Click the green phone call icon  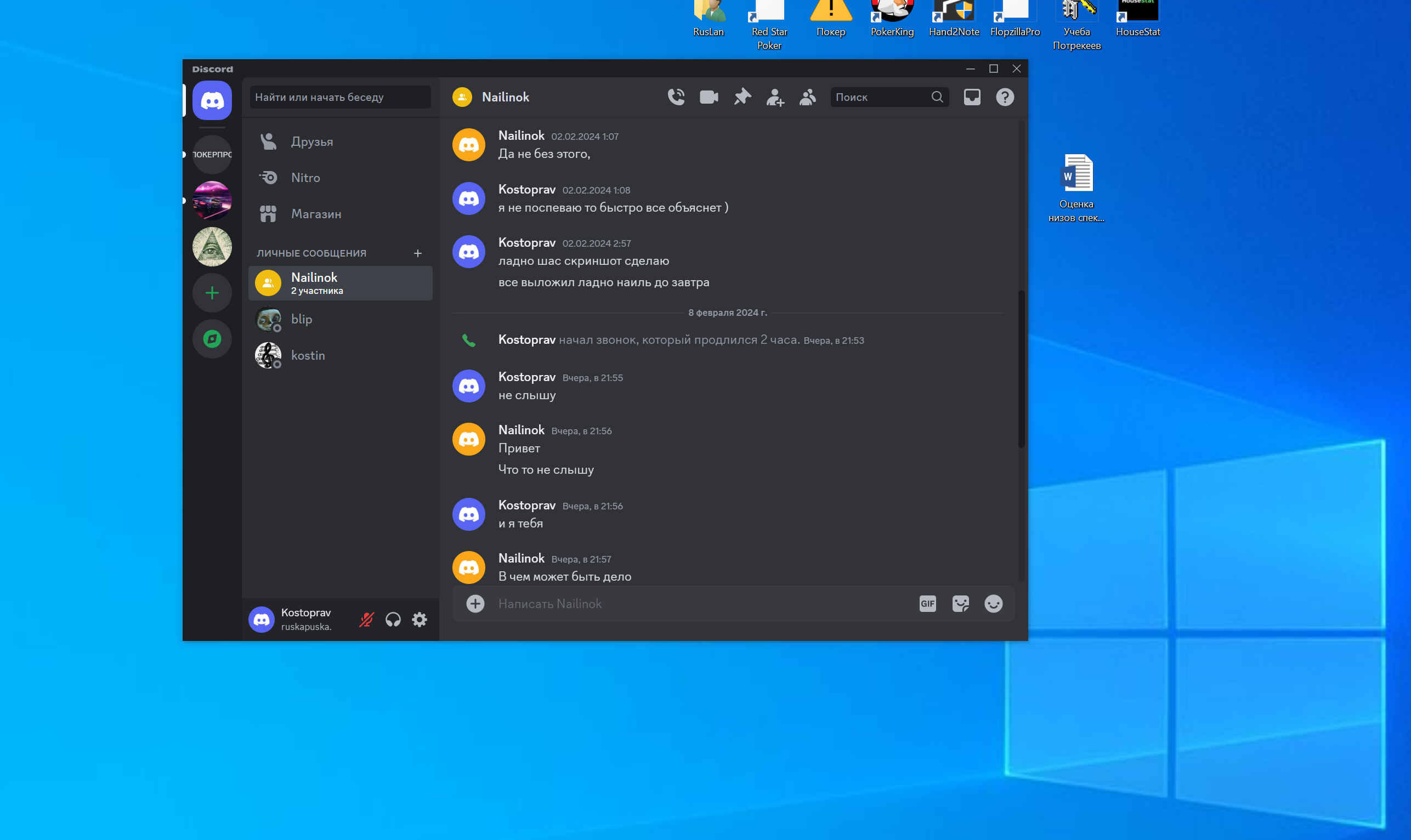469,339
